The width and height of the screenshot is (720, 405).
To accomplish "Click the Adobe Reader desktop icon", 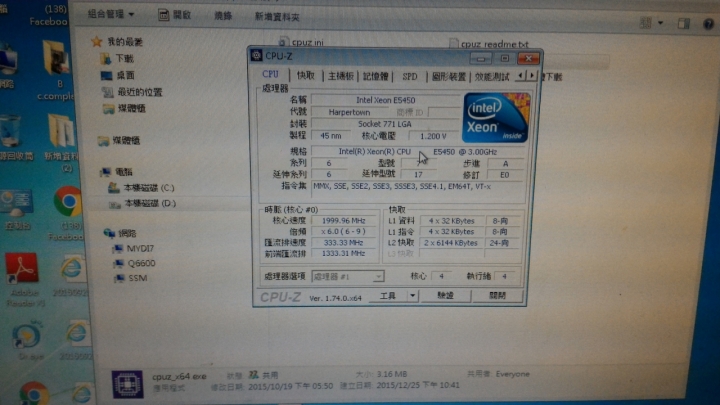I will point(22,279).
